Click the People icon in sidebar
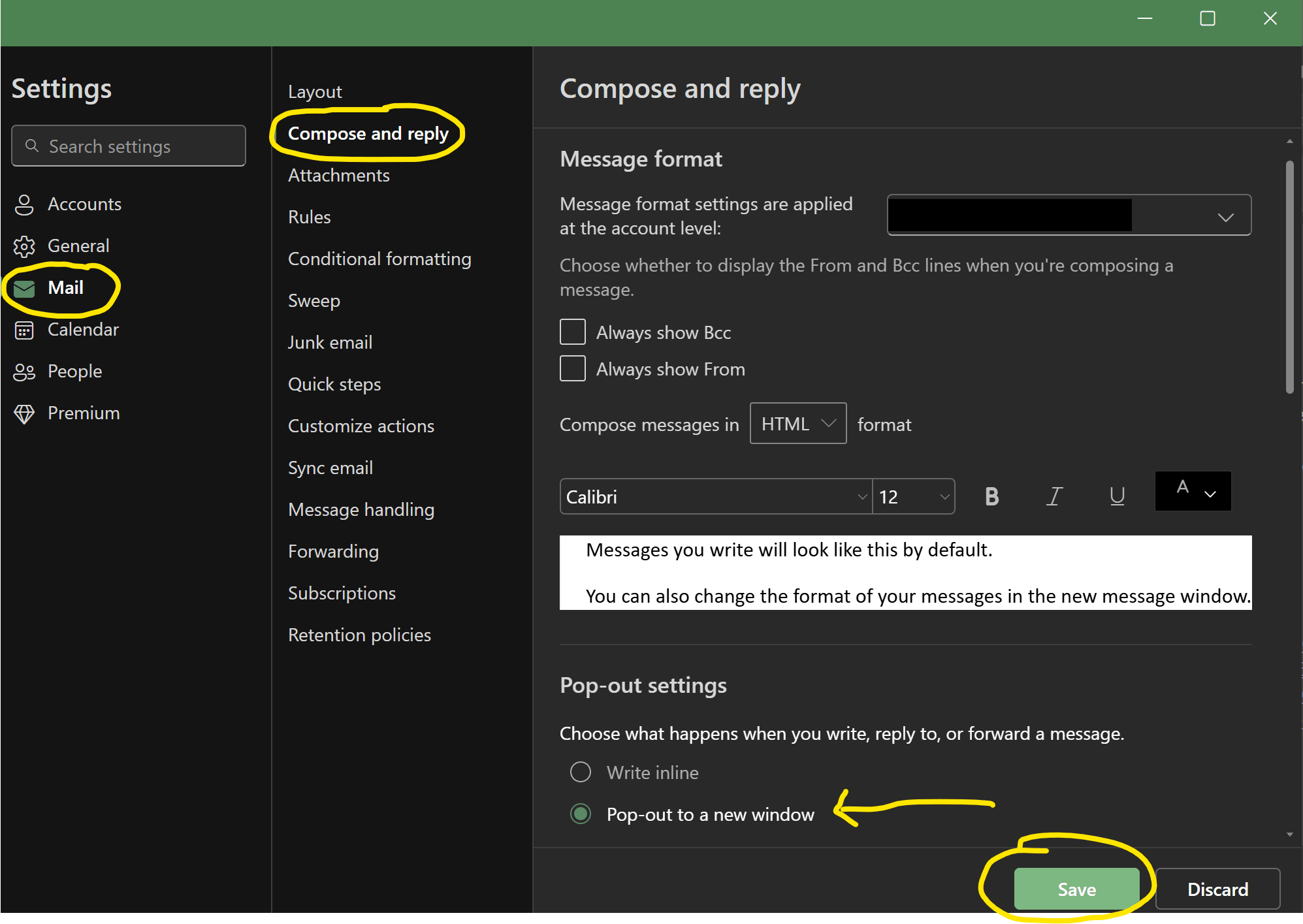The height and width of the screenshot is (924, 1303). coord(24,372)
